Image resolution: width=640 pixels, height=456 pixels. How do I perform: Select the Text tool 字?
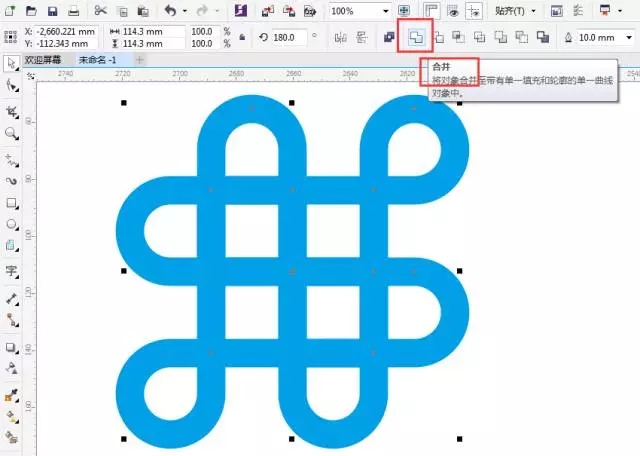(x=11, y=271)
